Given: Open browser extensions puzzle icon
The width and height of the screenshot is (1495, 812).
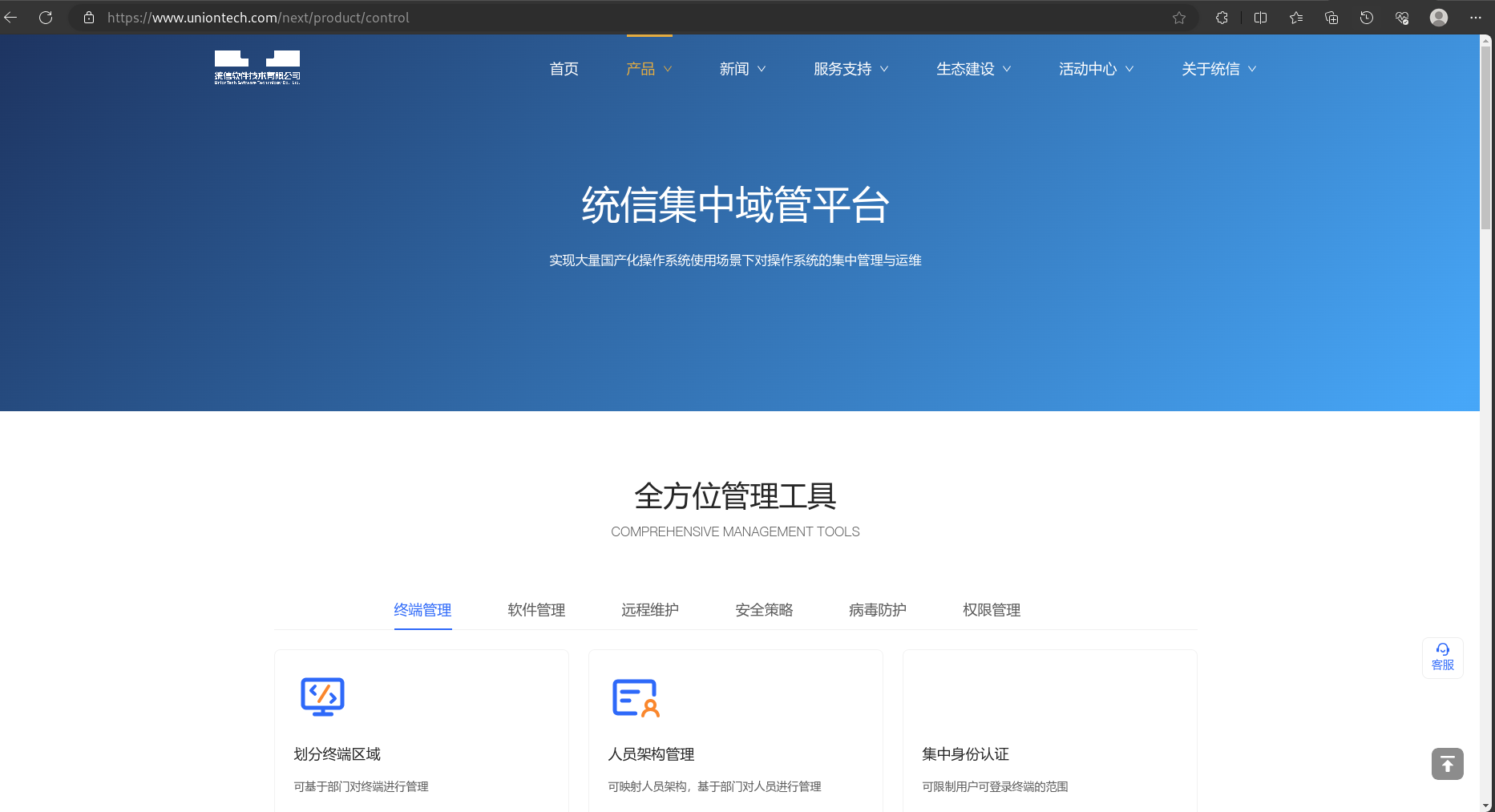Looking at the screenshot, I should click(x=1222, y=18).
